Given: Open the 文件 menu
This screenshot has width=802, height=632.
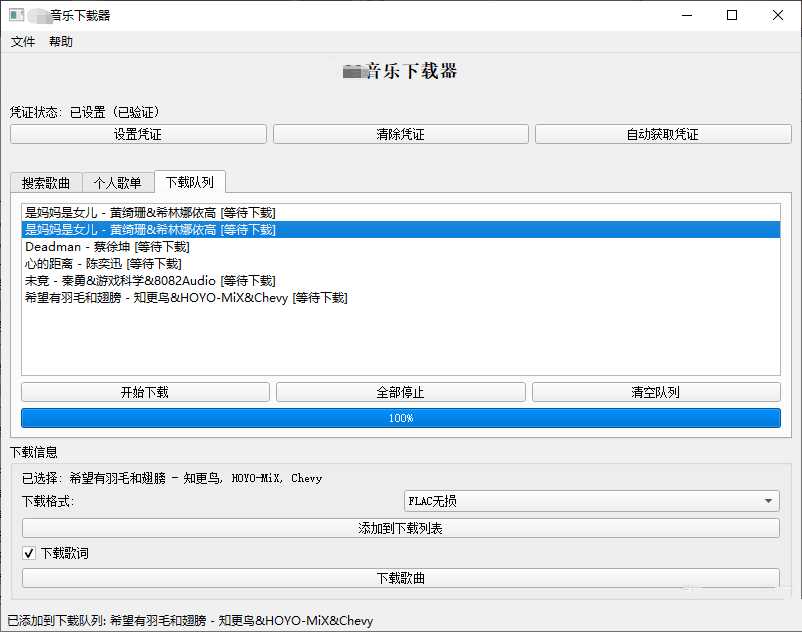Looking at the screenshot, I should pos(23,42).
